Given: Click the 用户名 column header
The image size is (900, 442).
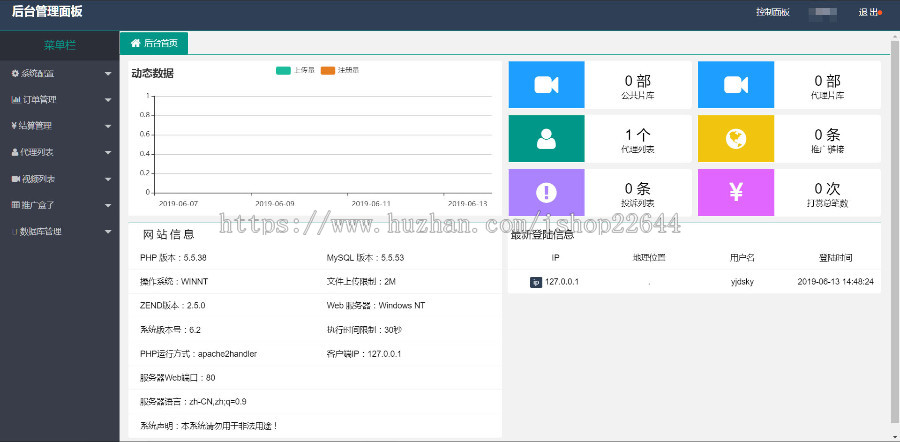Looking at the screenshot, I should [x=742, y=258].
